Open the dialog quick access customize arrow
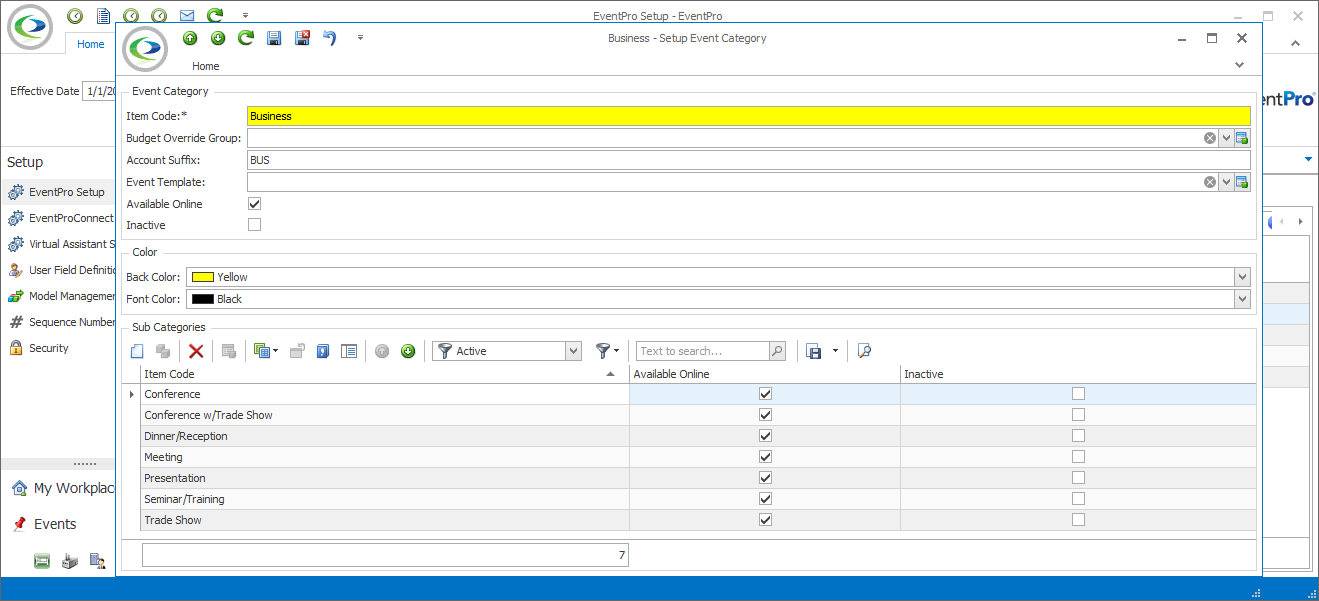This screenshot has height=601, width=1319. point(360,38)
